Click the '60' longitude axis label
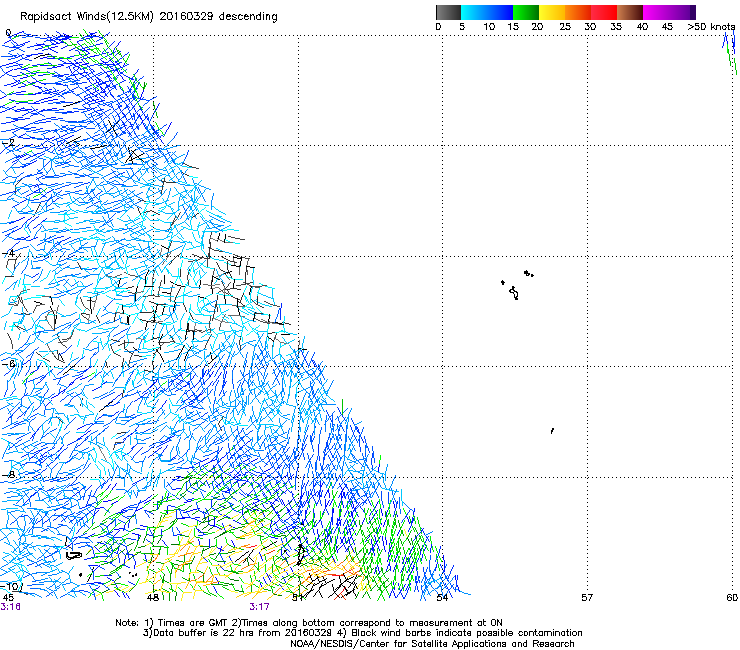The image size is (740, 650). click(x=732, y=598)
